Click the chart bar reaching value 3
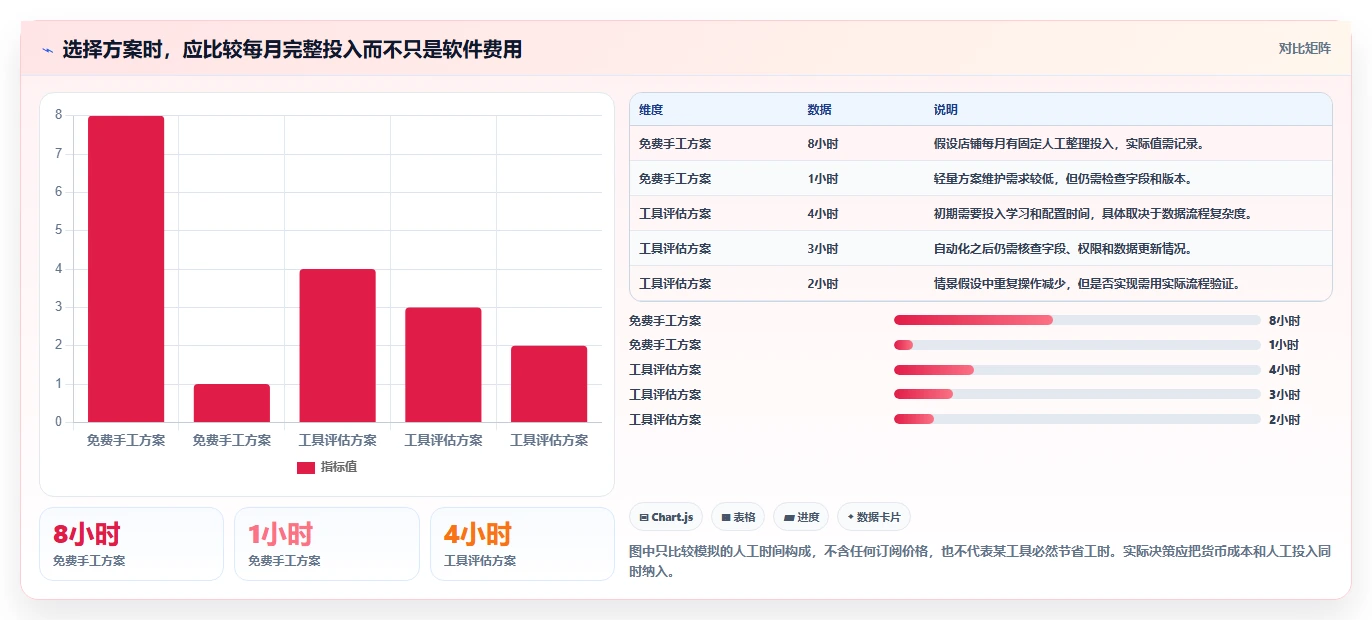Screen dimensions: 1372x620 [x=444, y=365]
